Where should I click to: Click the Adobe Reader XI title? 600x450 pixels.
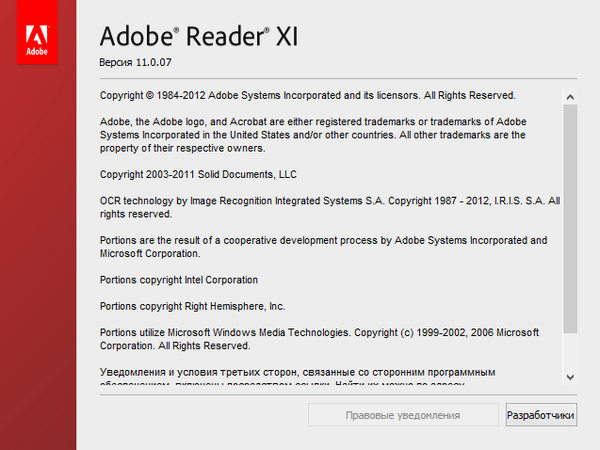pyautogui.click(x=200, y=37)
